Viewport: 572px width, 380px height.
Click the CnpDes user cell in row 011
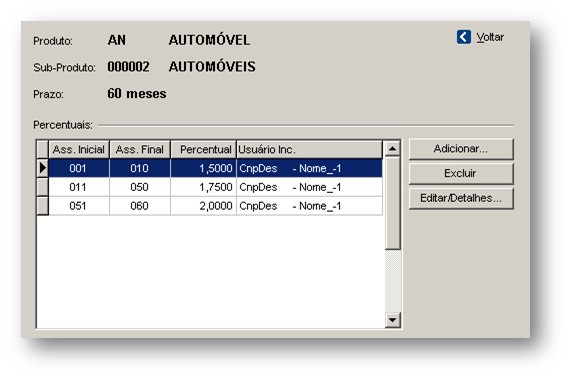click(309, 187)
